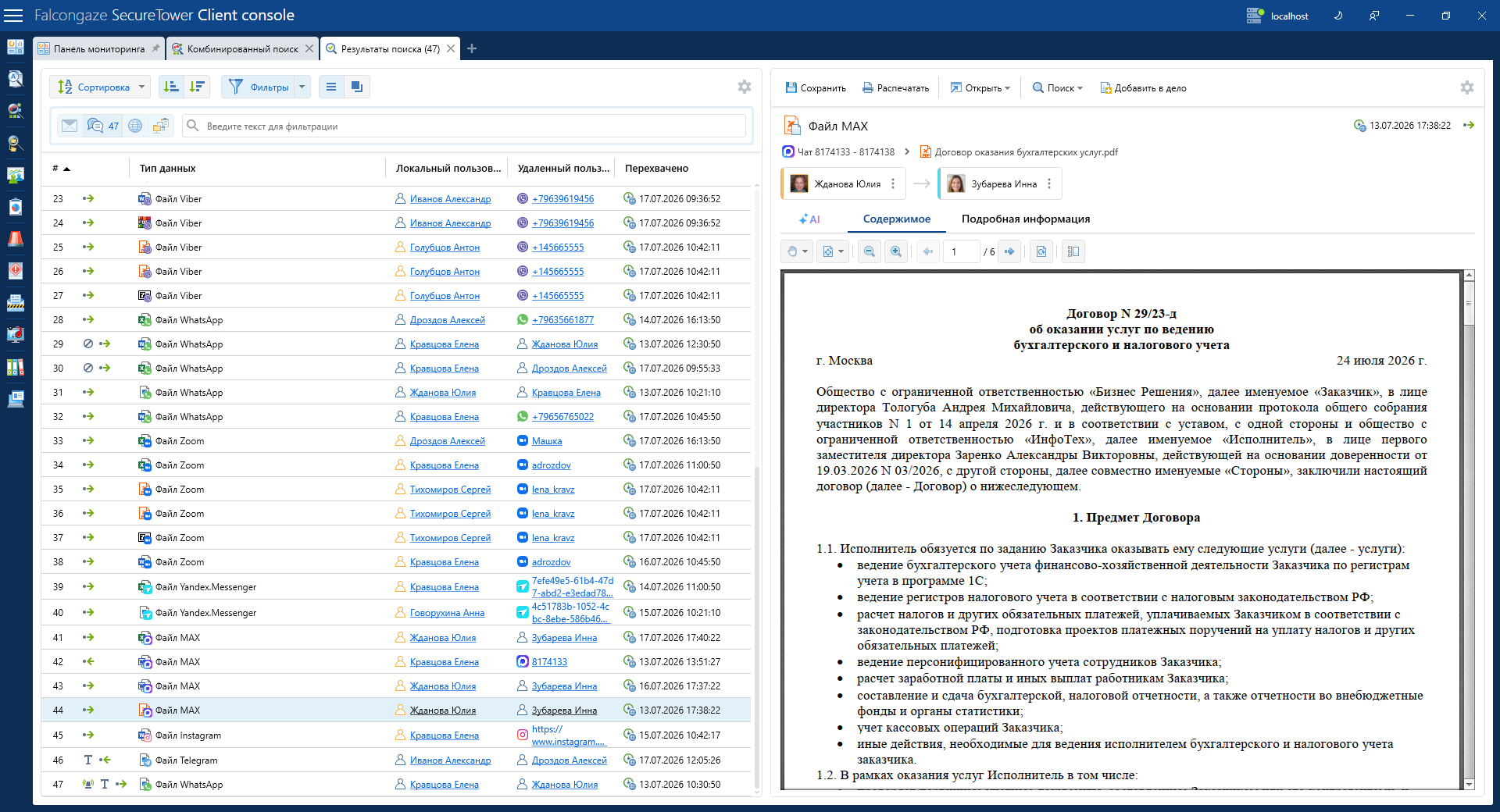The height and width of the screenshot is (812, 1500).
Task: Open the Подробная информация tab
Action: click(1025, 219)
